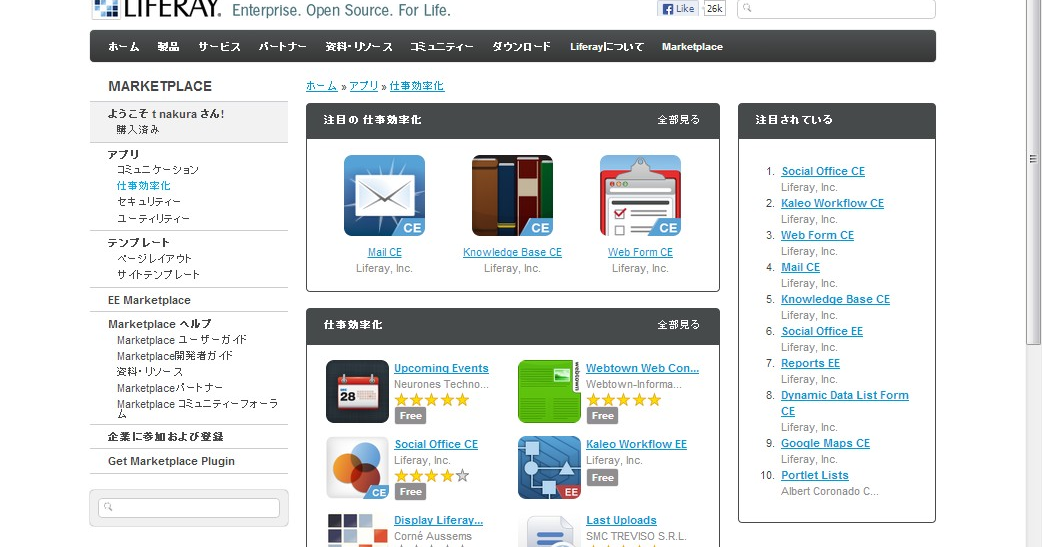Open the 資料・リソース navigation menu item

point(359,47)
